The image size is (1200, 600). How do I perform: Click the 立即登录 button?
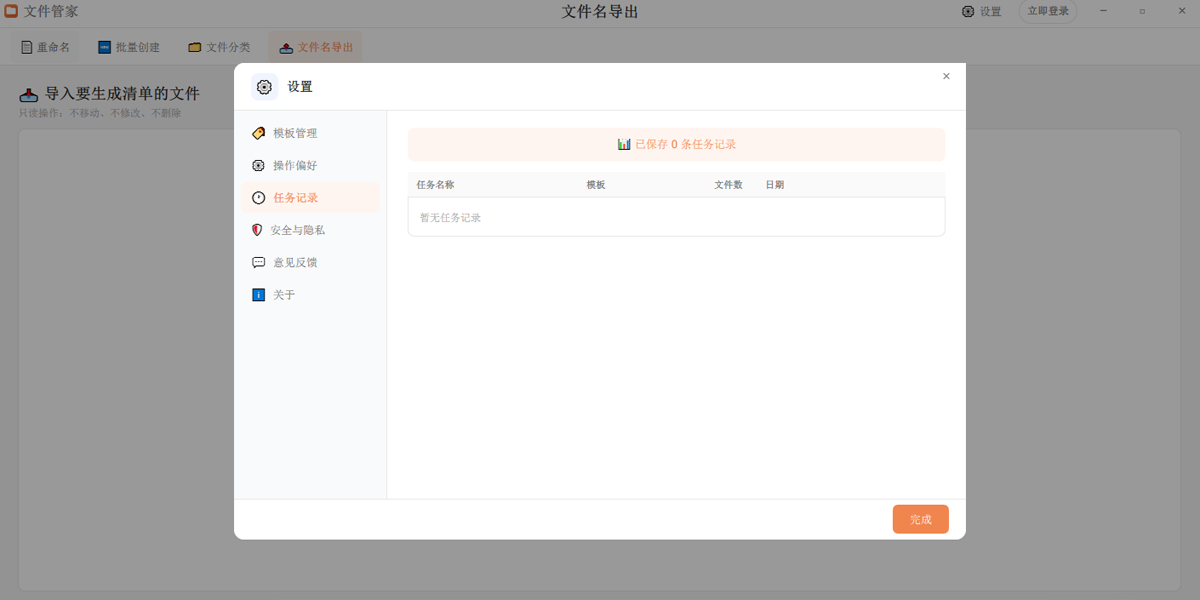coord(1048,12)
